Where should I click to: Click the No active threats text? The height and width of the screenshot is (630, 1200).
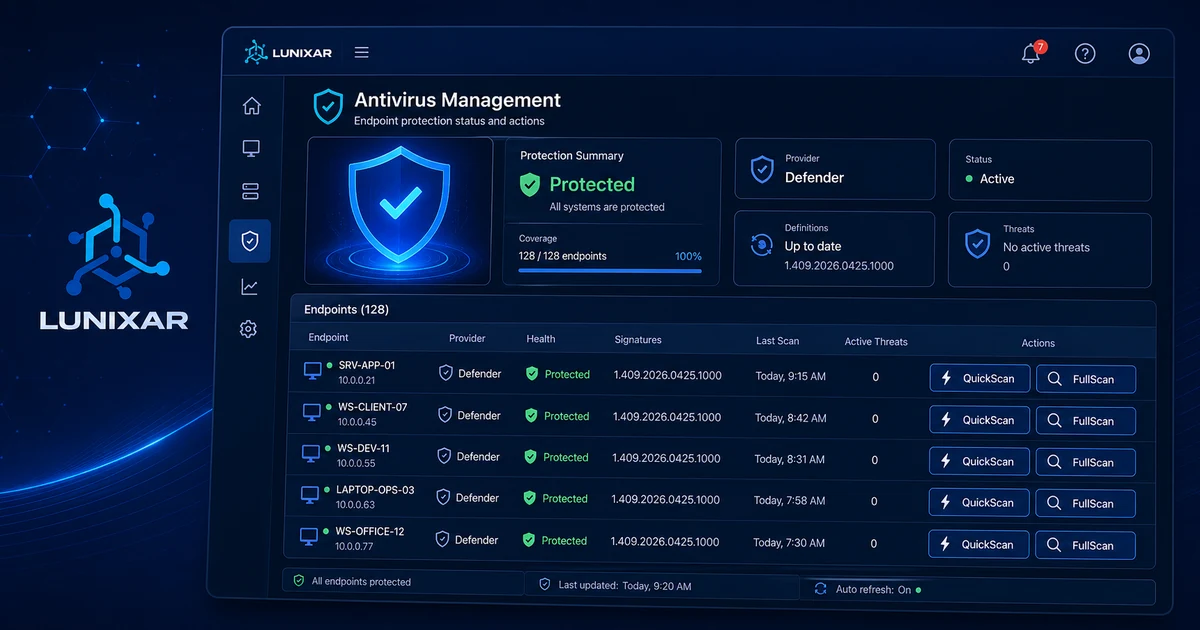(x=1046, y=247)
